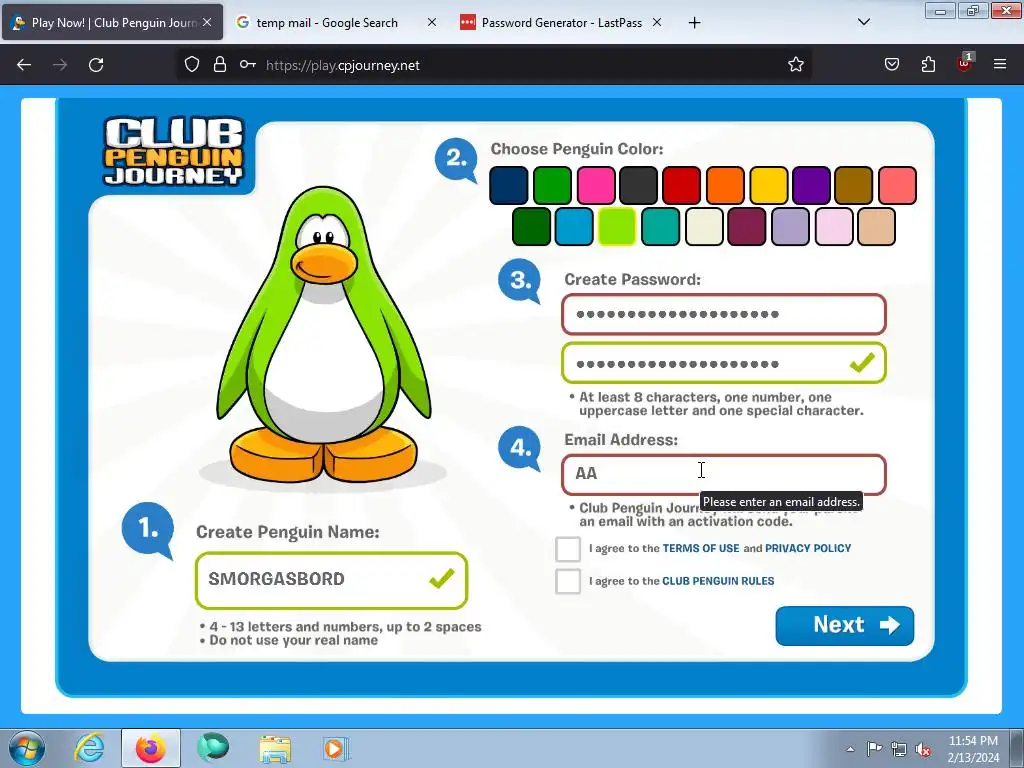Image resolution: width=1024 pixels, height=768 pixels.
Task: Open the red extension icon with badge
Action: click(965, 63)
